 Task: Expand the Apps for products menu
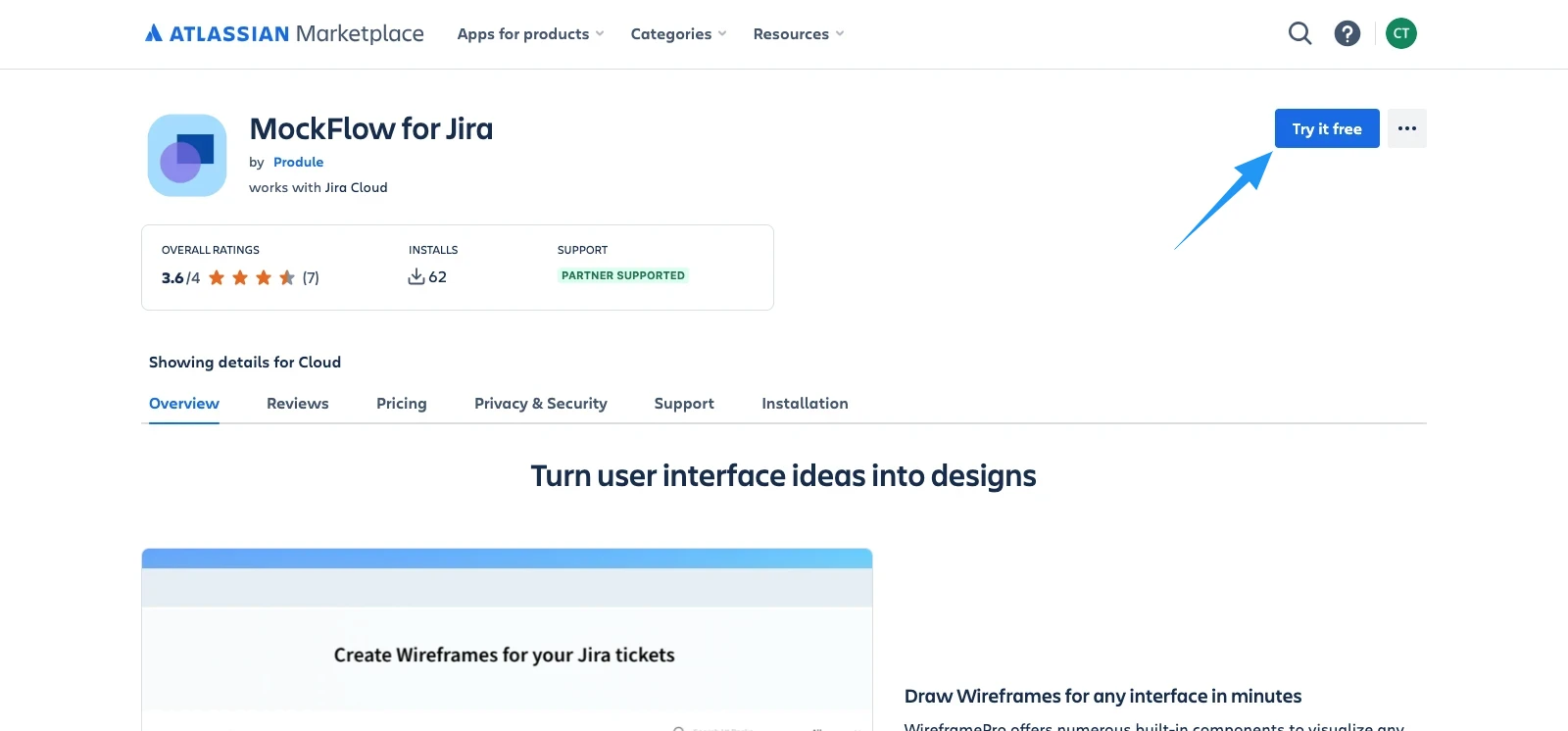[531, 33]
